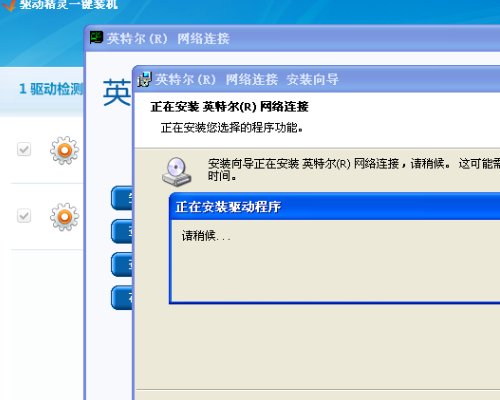Screen dimensions: 500x400
Task: Click the first blue button in Intel window
Action: click(122, 198)
